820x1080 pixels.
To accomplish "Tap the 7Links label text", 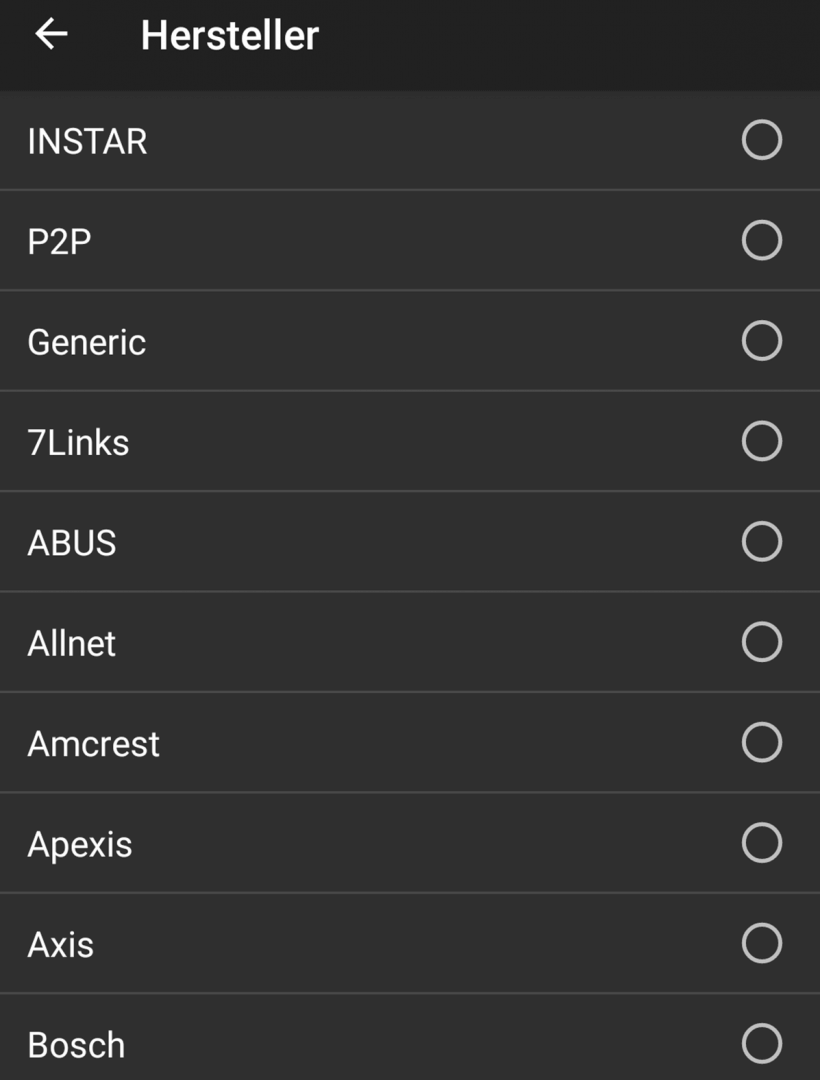I will (x=78, y=442).
